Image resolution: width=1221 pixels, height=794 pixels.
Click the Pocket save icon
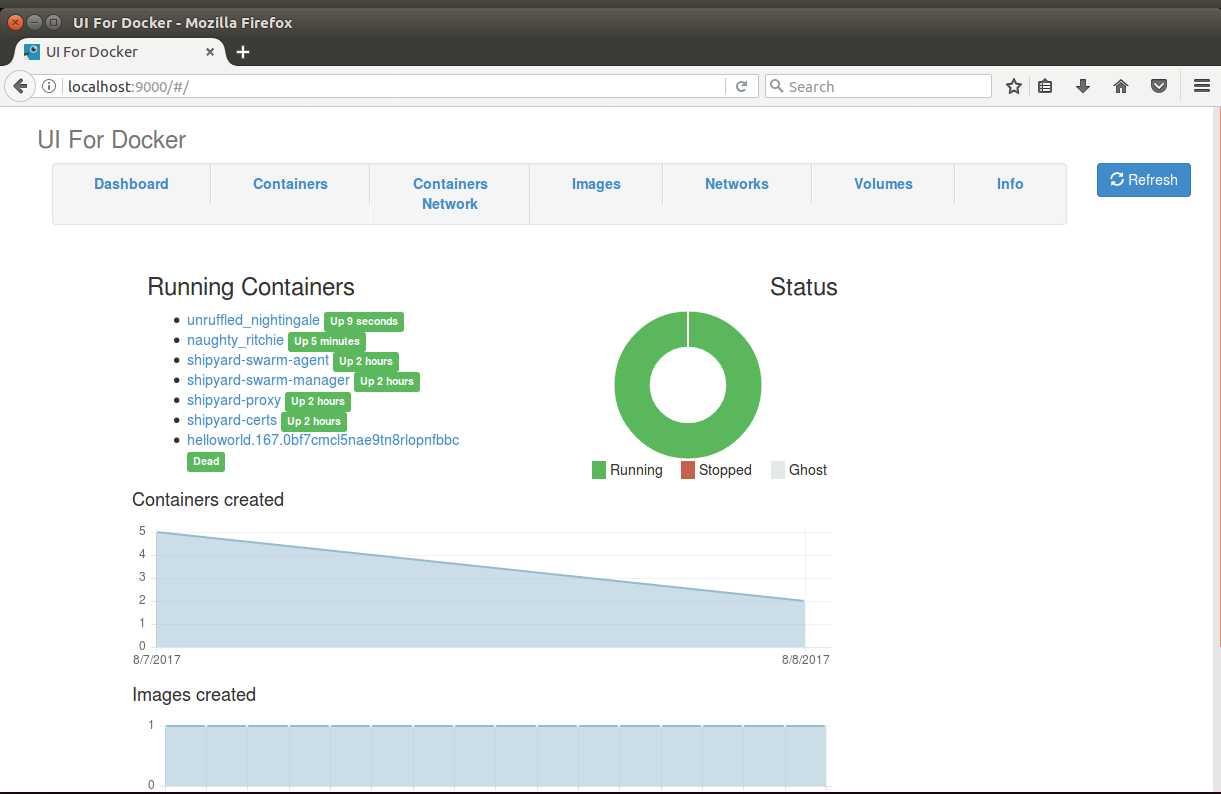click(1159, 86)
